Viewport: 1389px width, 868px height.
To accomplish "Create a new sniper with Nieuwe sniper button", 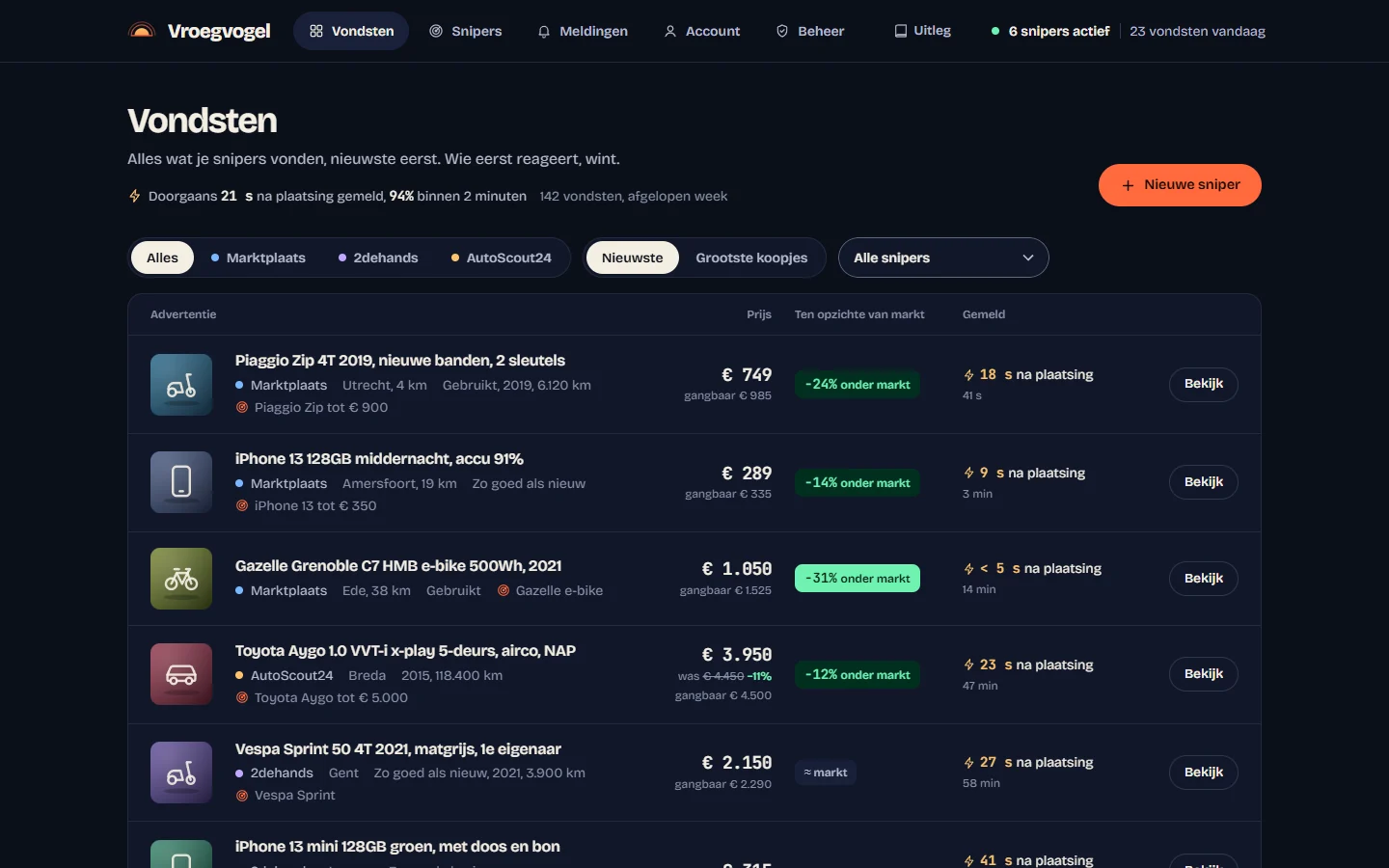I will click(x=1180, y=185).
